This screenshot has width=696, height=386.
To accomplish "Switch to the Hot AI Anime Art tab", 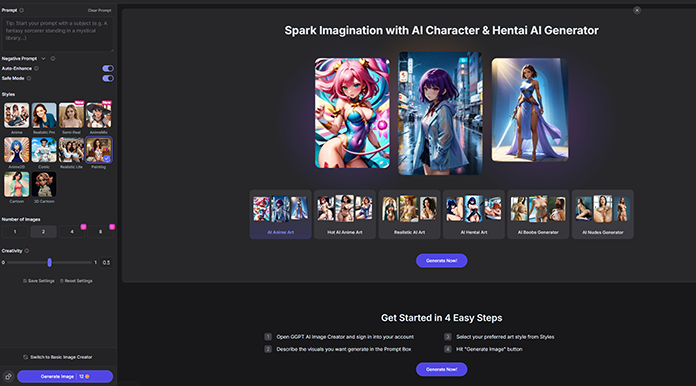I will click(345, 215).
